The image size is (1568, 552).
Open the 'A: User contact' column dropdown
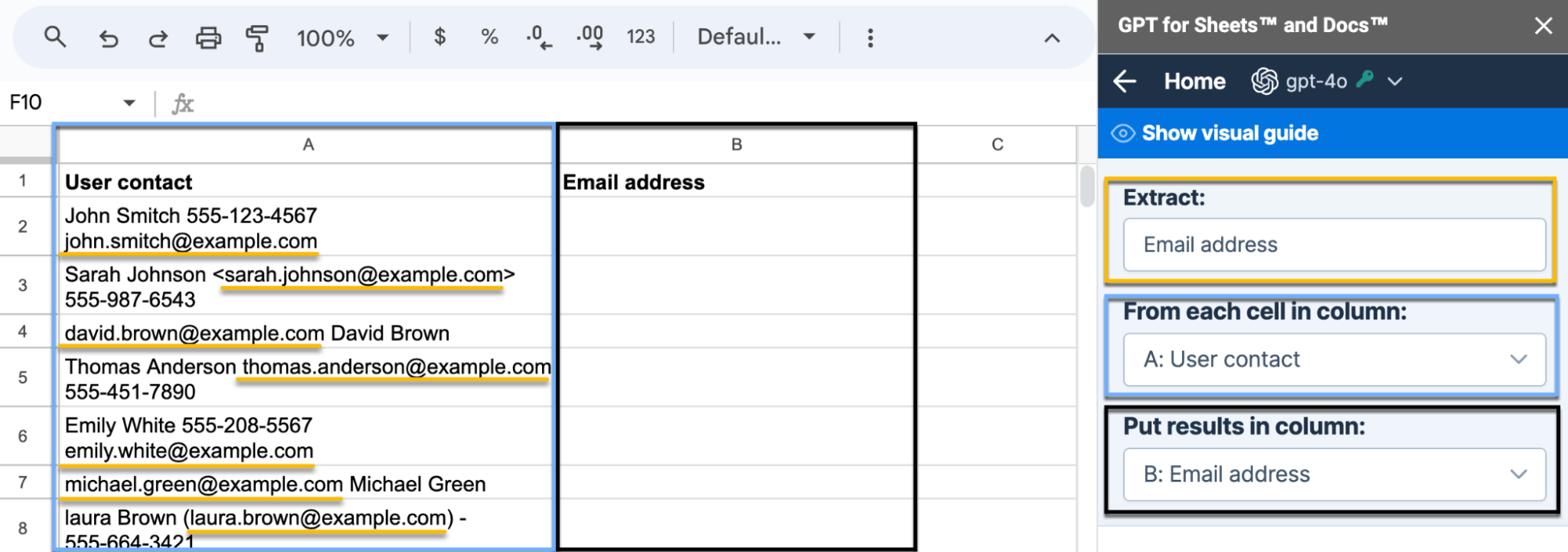click(1334, 359)
